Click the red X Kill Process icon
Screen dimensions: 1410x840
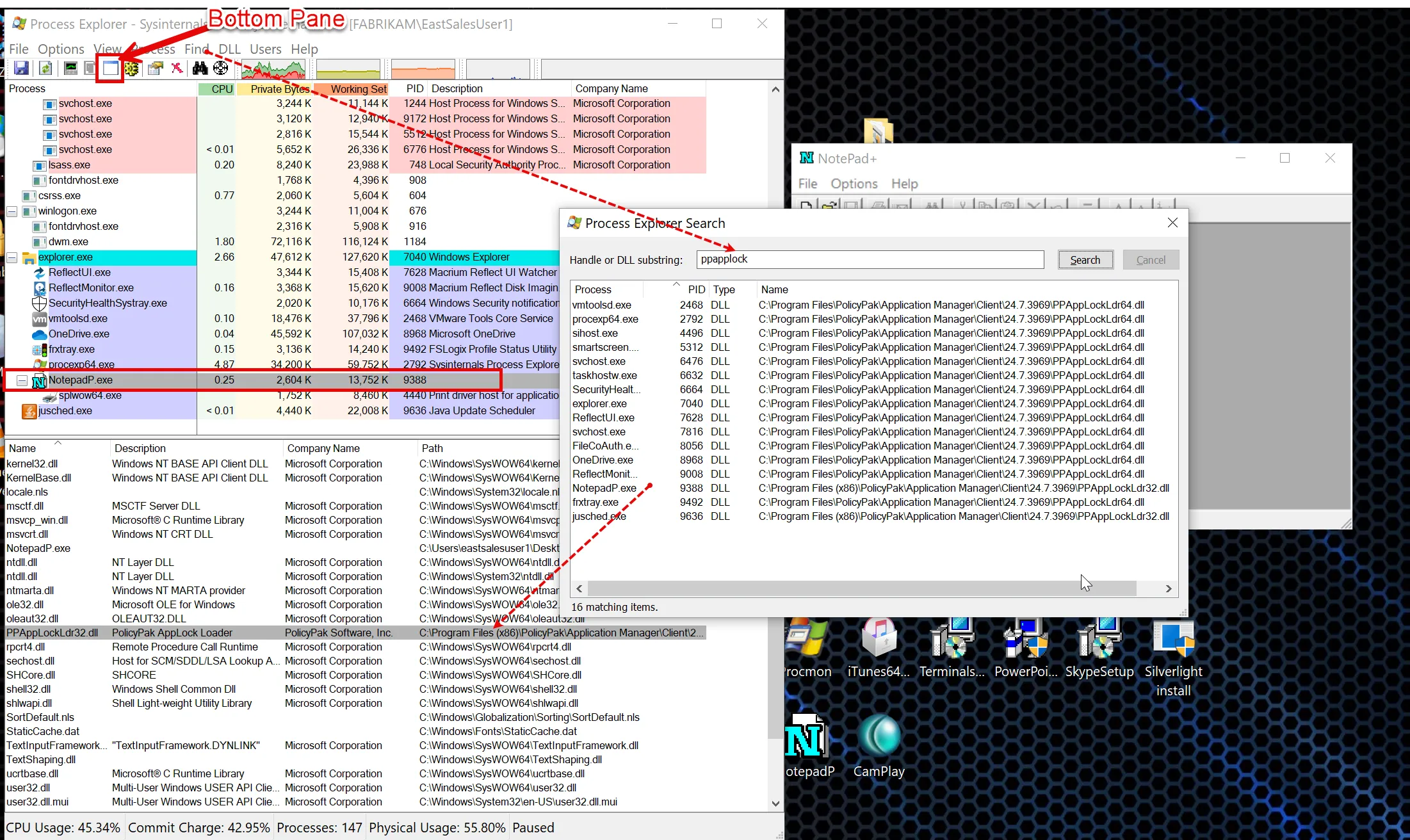pos(177,68)
